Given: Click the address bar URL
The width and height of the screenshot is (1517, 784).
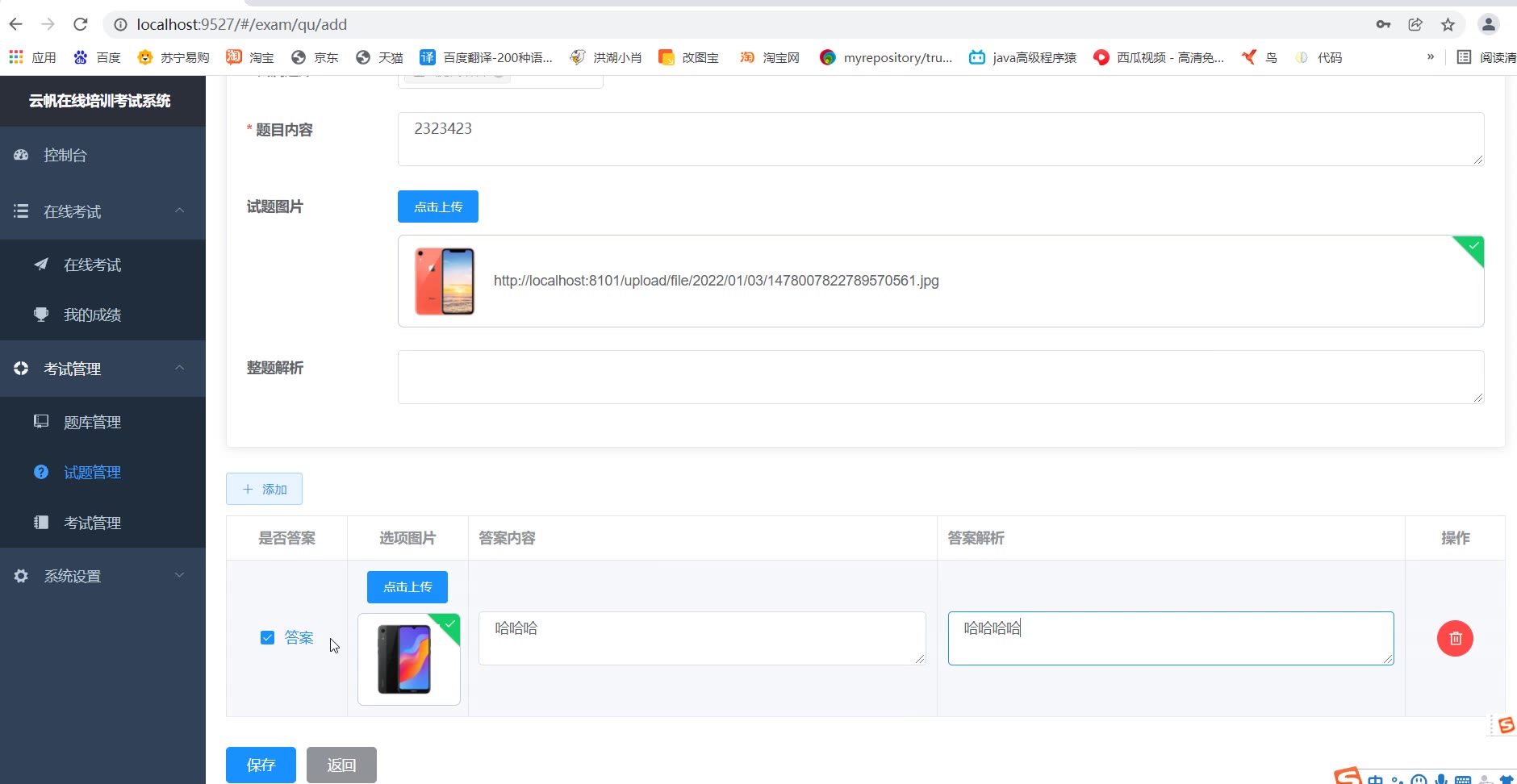Looking at the screenshot, I should (x=242, y=24).
